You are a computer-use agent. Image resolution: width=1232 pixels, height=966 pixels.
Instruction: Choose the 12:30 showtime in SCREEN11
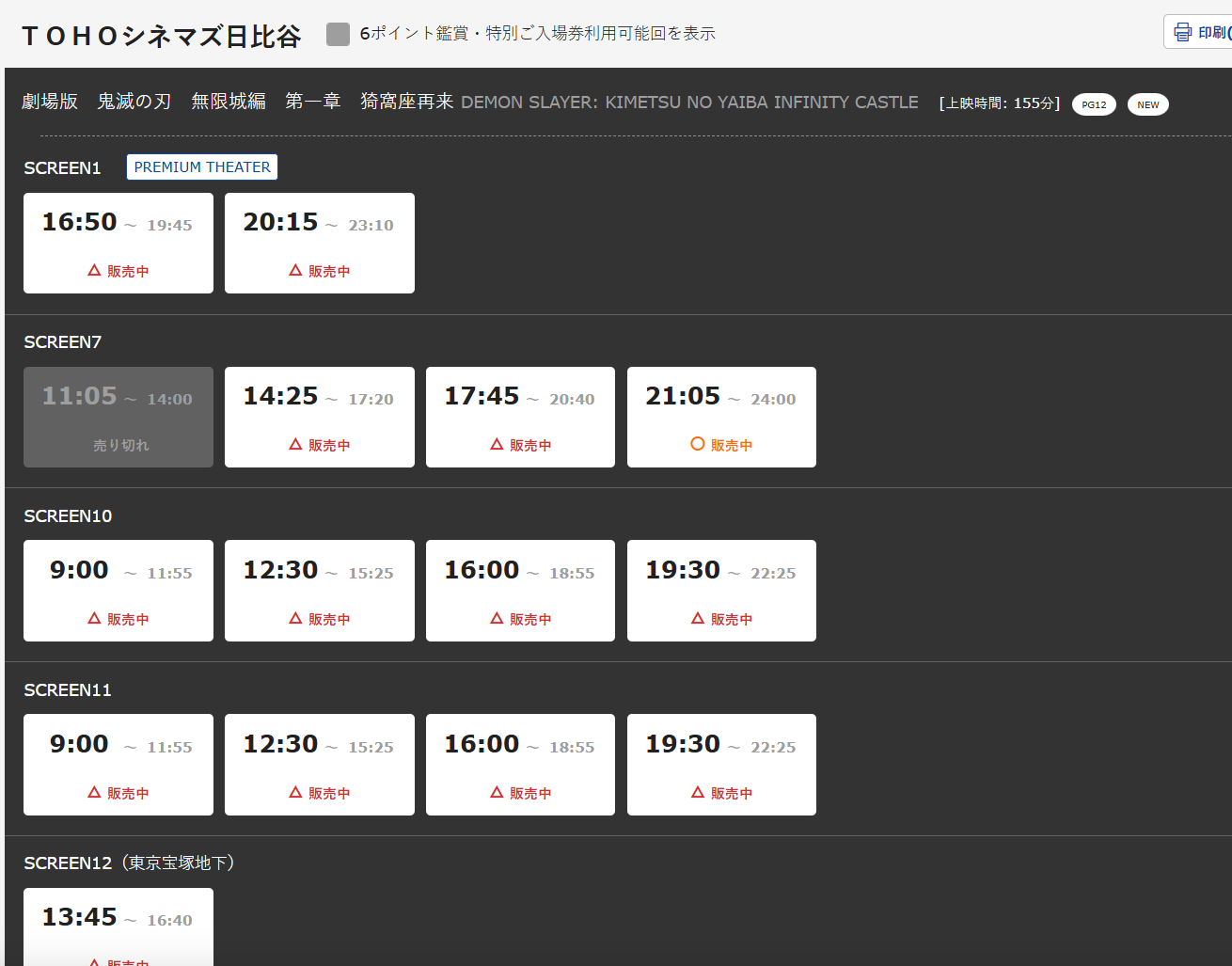(320, 765)
